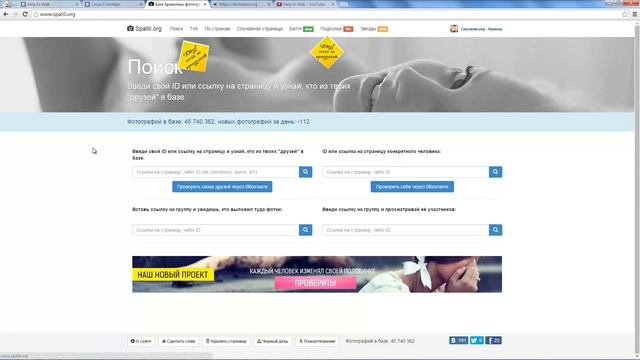Click the Twitter share icon
Image resolution: width=640 pixels, height=360 pixels.
coord(476,340)
